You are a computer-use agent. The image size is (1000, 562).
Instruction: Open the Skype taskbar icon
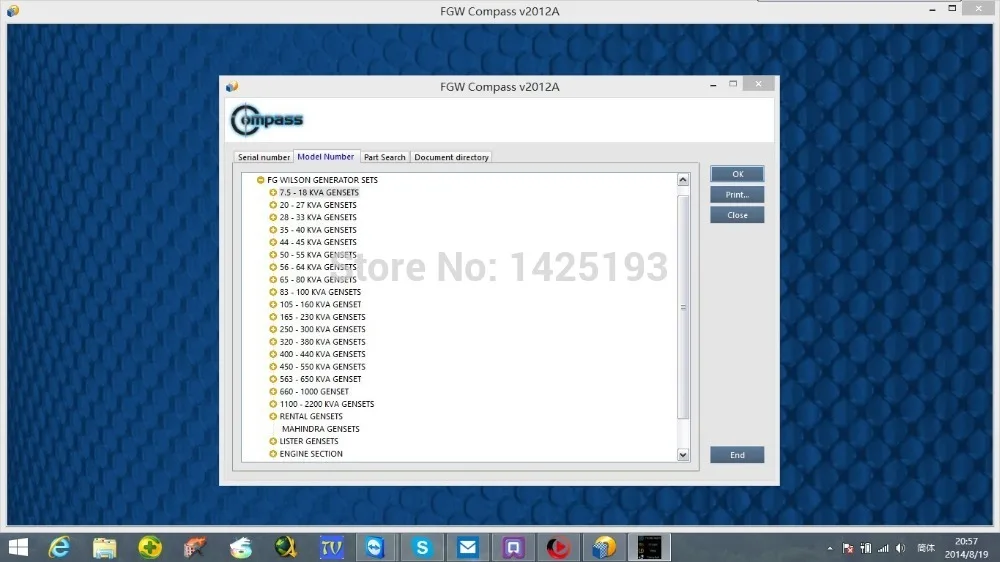click(422, 547)
